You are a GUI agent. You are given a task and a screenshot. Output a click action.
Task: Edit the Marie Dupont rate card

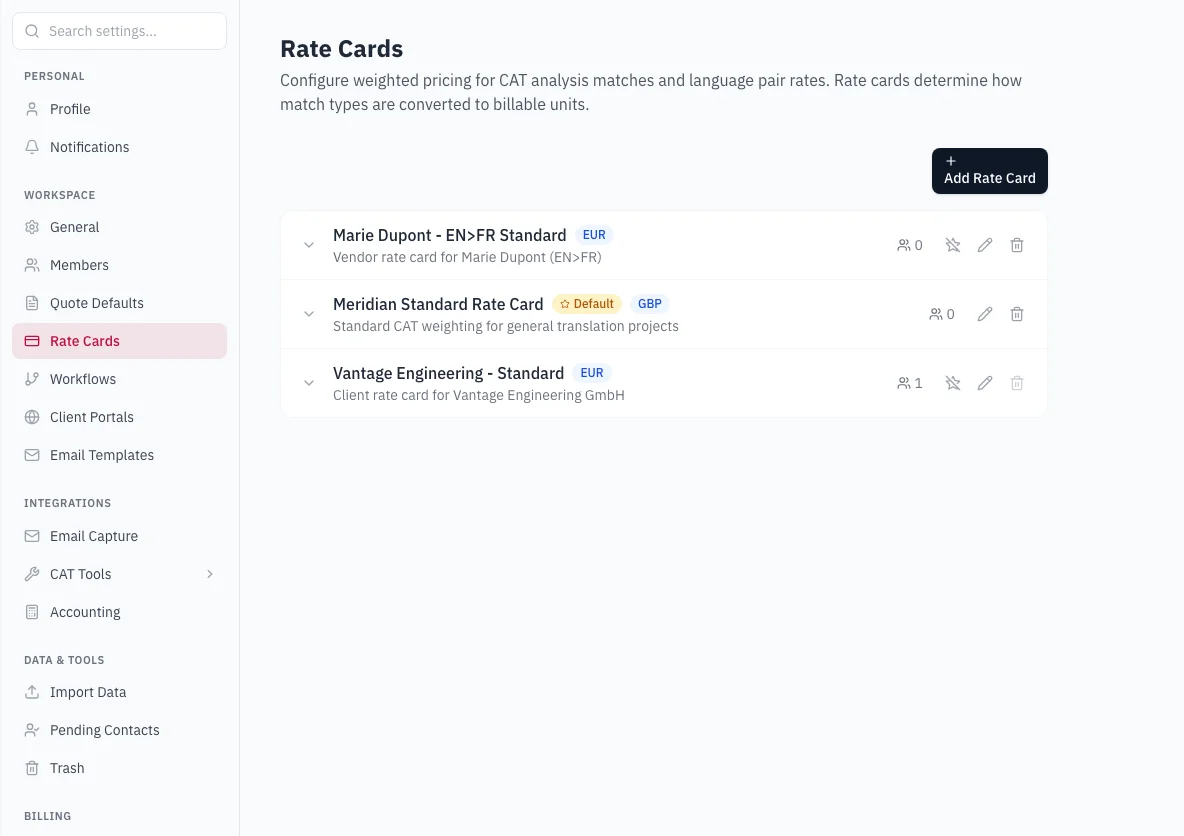pos(985,245)
